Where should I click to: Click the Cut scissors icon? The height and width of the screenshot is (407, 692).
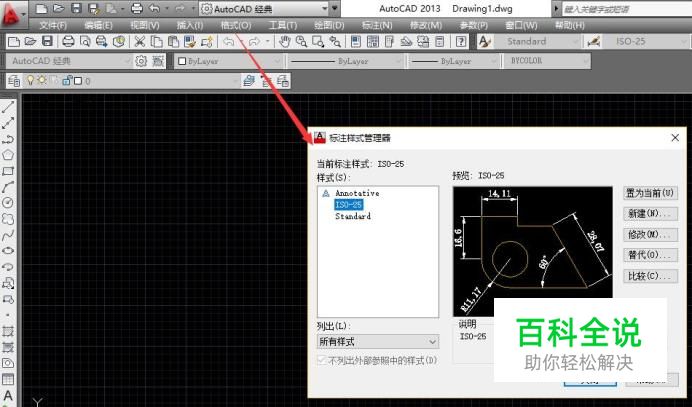[139, 42]
